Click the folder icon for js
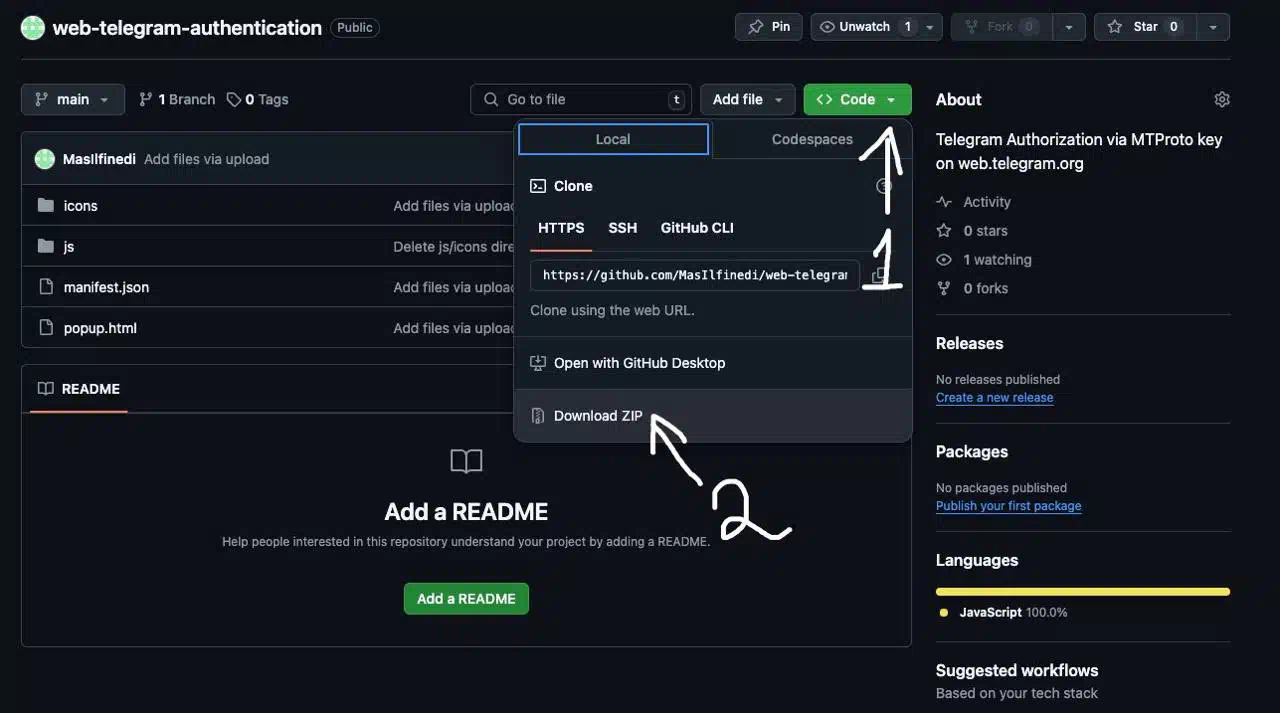Screen dimensions: 1280x713 [x=45, y=246]
